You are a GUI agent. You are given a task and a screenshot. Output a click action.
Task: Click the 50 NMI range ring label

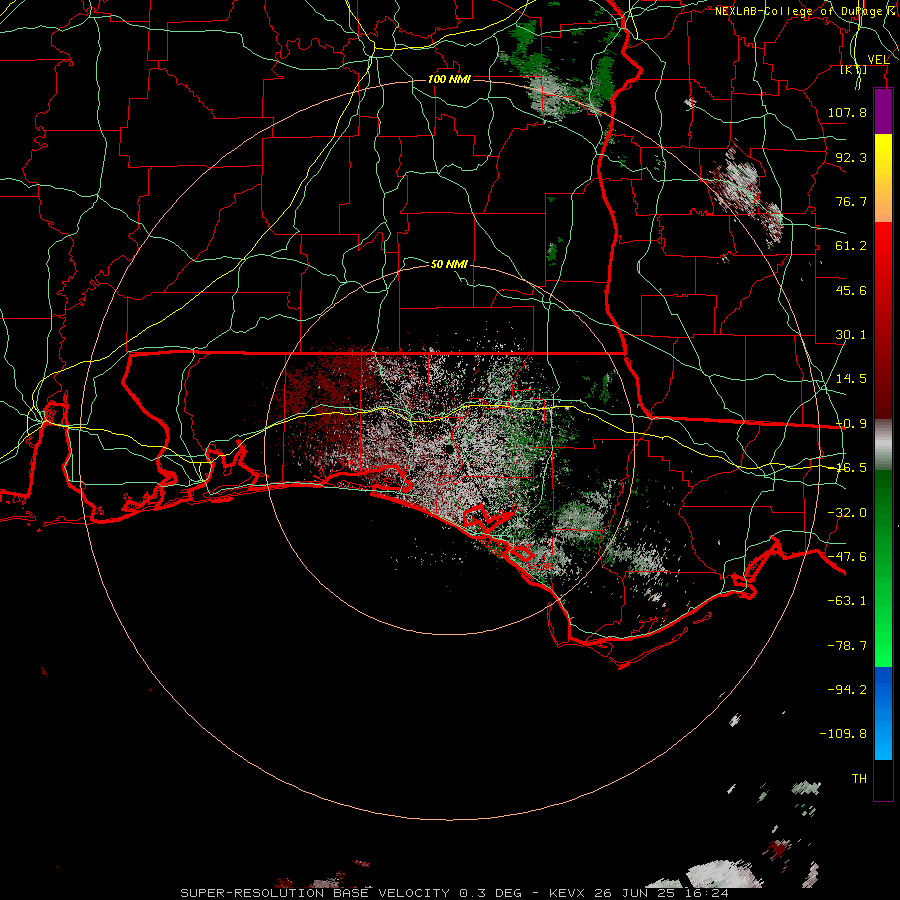tap(449, 264)
